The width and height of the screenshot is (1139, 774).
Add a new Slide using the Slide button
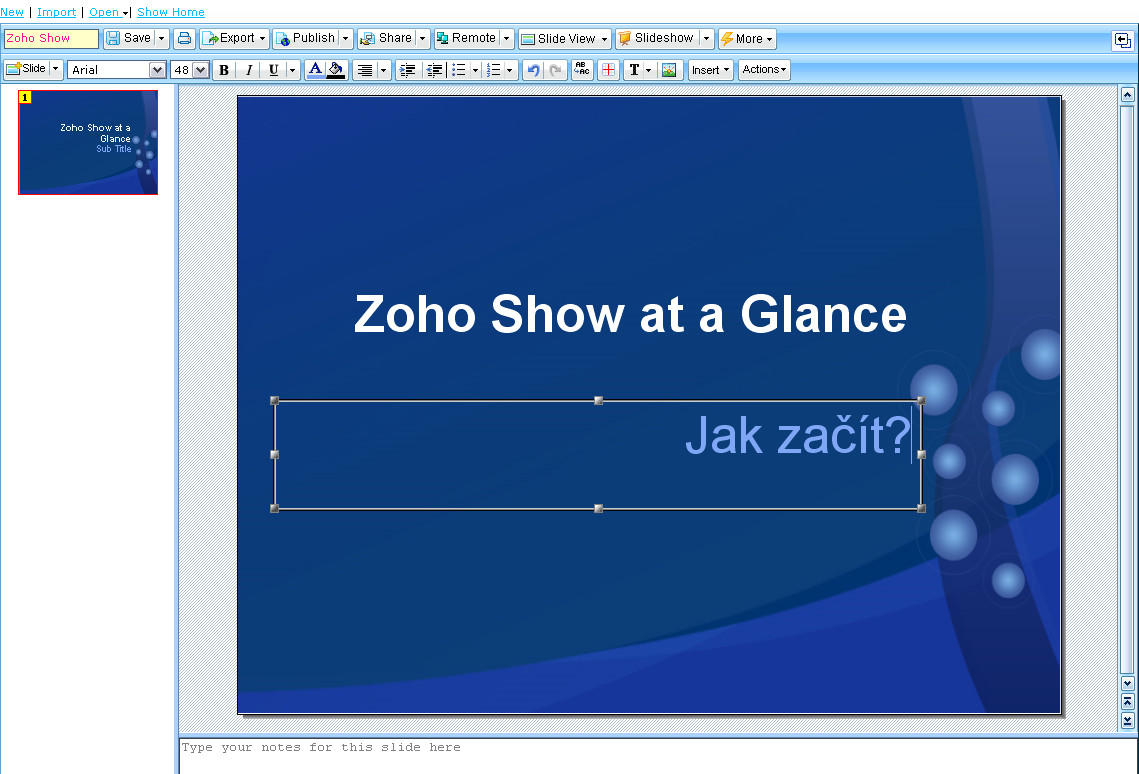tap(26, 69)
